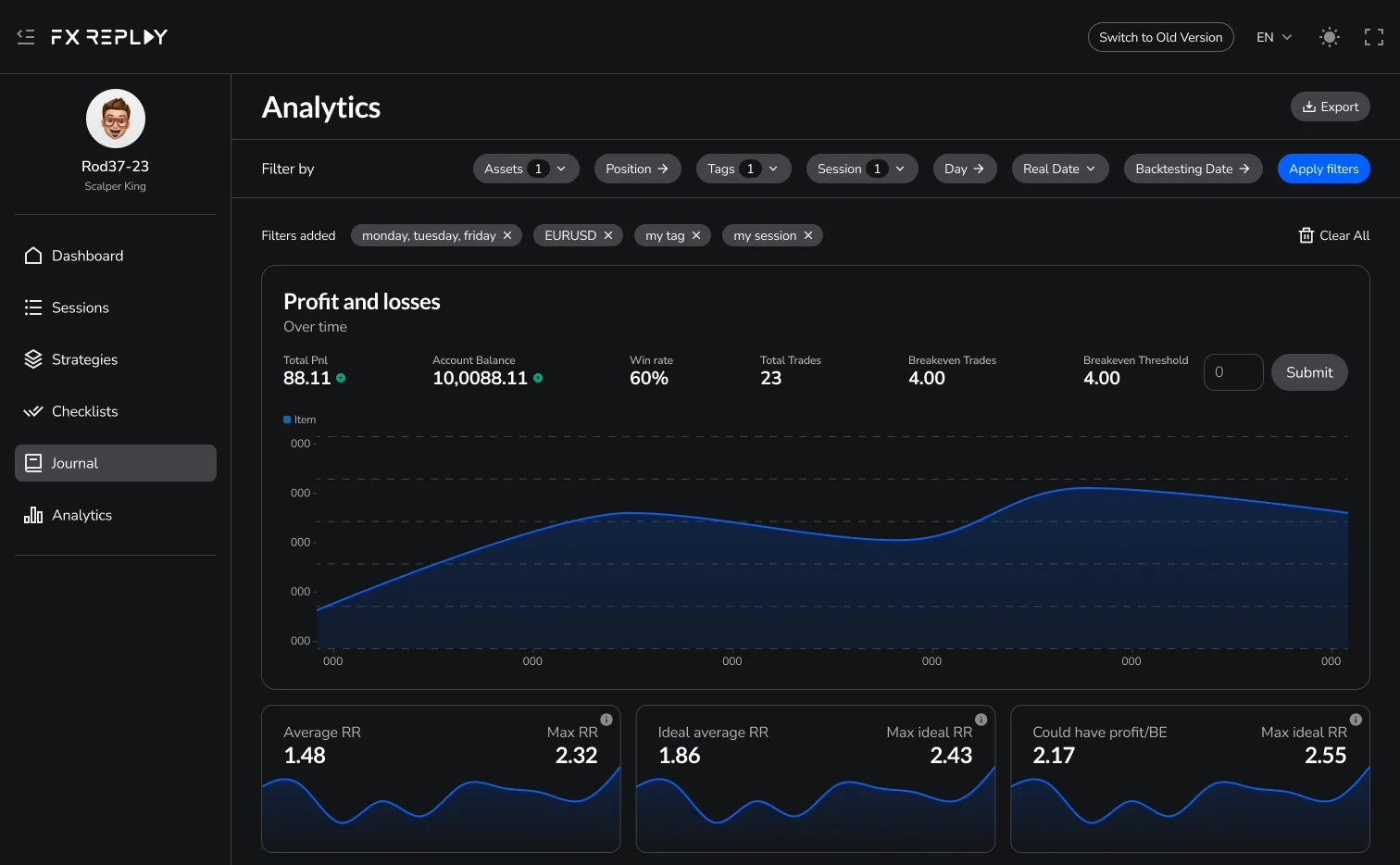Open Checklists in sidebar
This screenshot has height=865, width=1400.
click(x=116, y=411)
